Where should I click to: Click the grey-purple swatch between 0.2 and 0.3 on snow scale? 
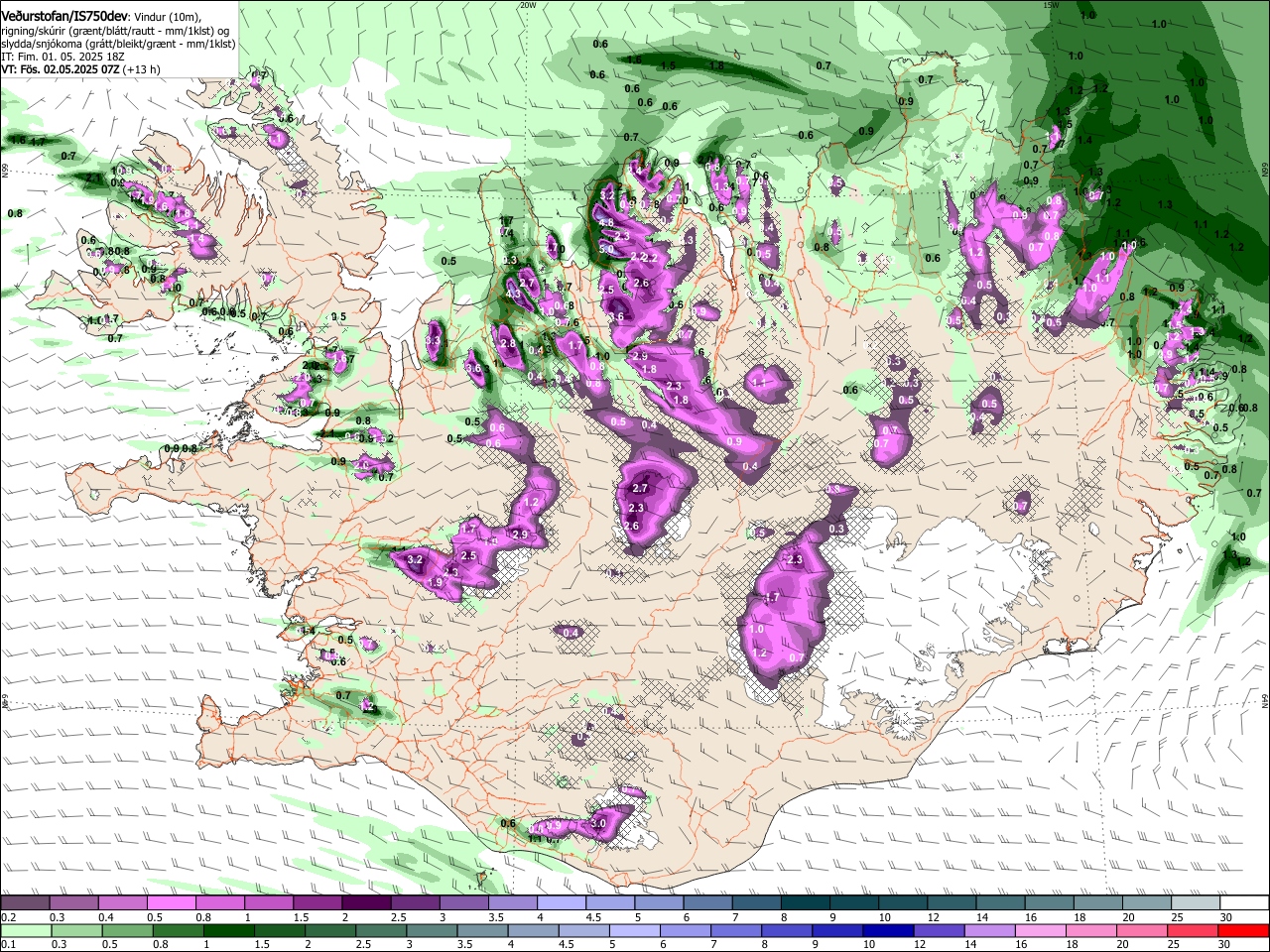pyautogui.click(x=25, y=903)
